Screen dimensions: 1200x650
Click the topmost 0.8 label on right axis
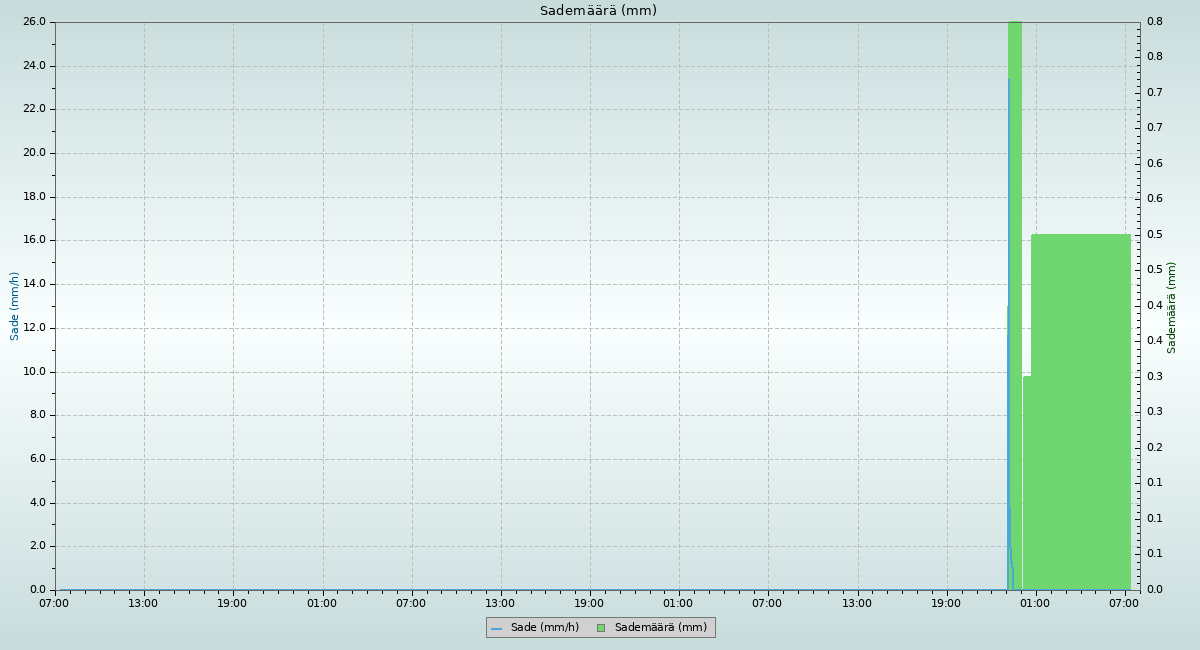(1154, 22)
